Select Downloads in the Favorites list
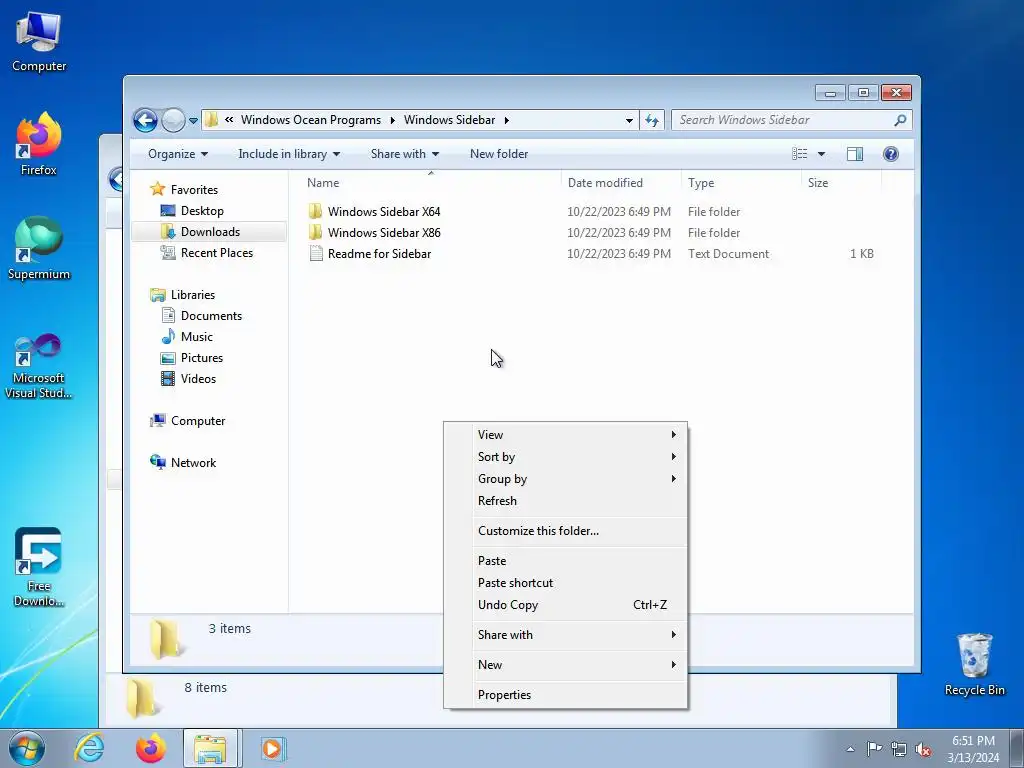 point(210,232)
